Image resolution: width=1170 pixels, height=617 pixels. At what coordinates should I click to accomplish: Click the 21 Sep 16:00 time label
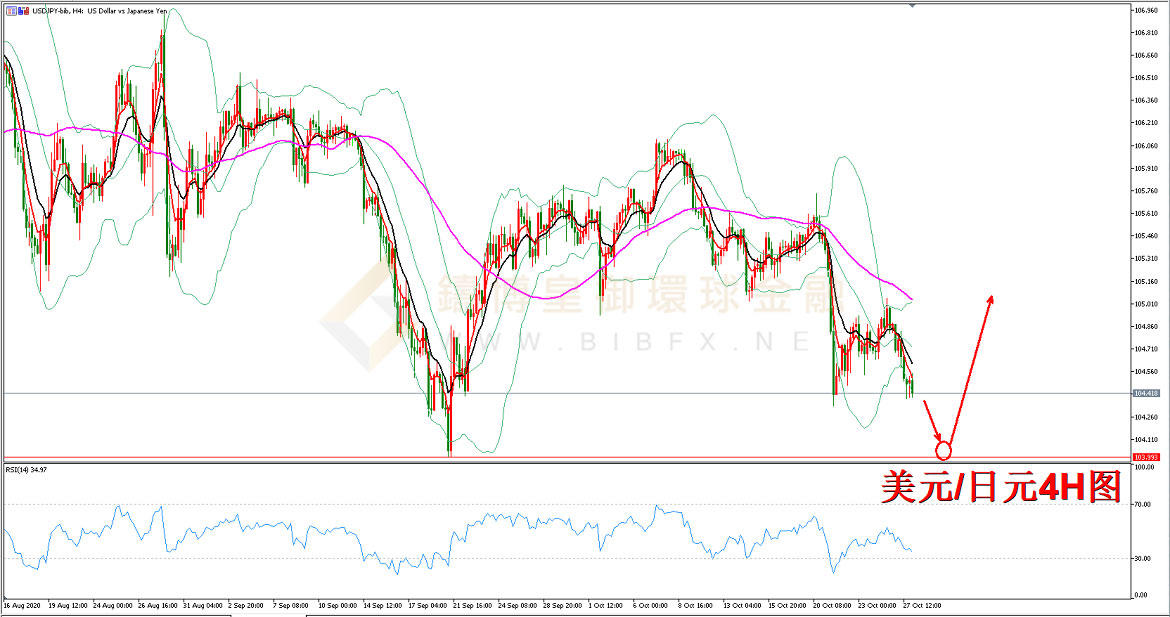point(474,606)
